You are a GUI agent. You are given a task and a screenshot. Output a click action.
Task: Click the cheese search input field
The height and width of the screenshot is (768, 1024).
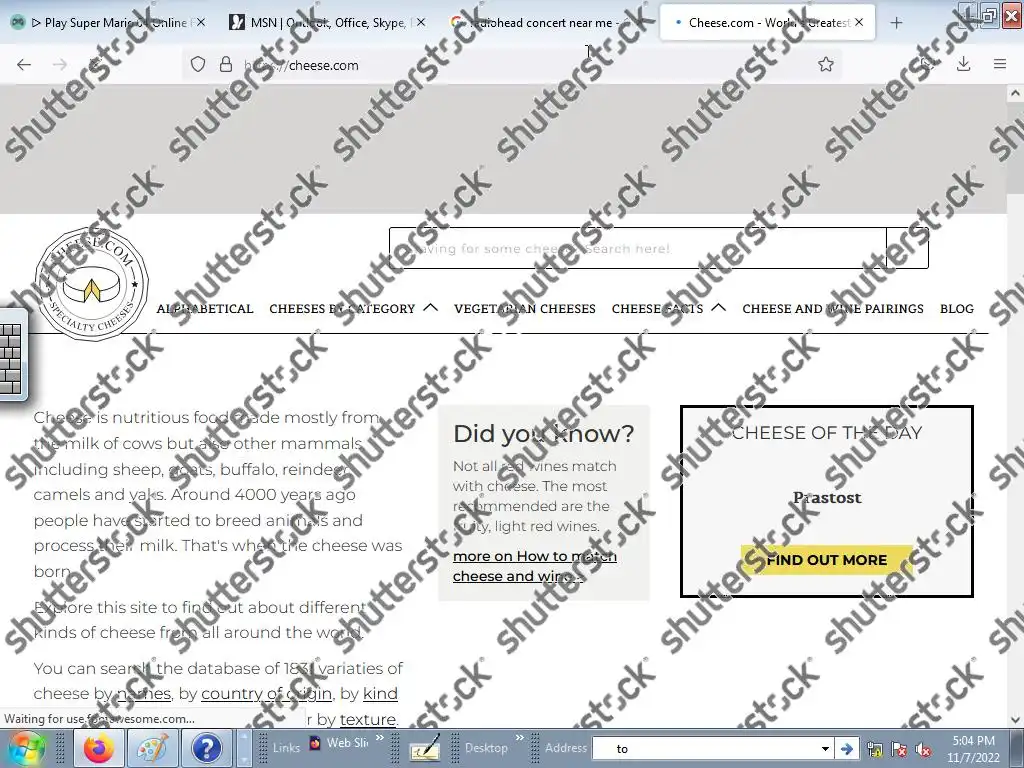[638, 248]
